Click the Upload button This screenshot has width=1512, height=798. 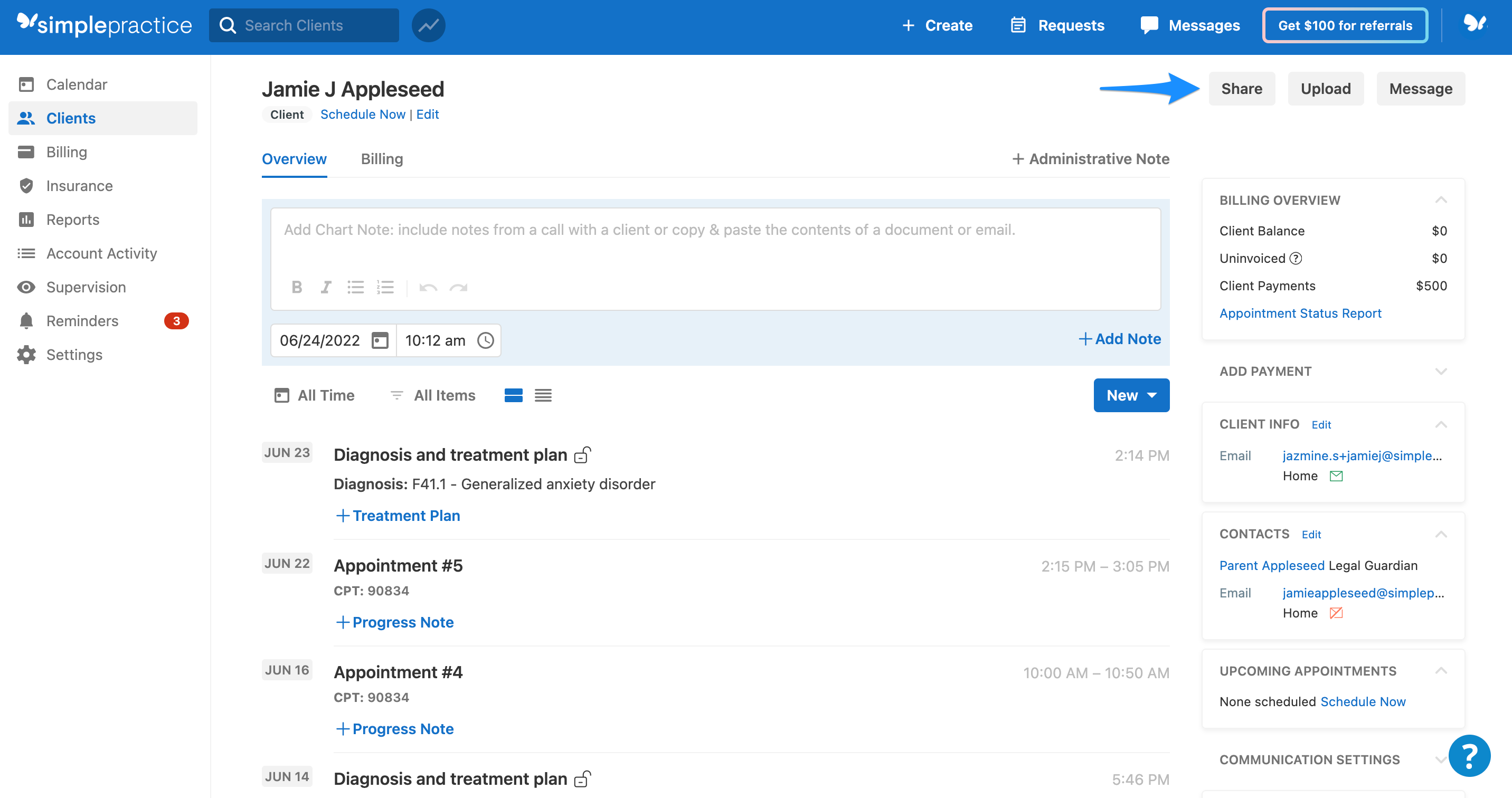[1325, 89]
